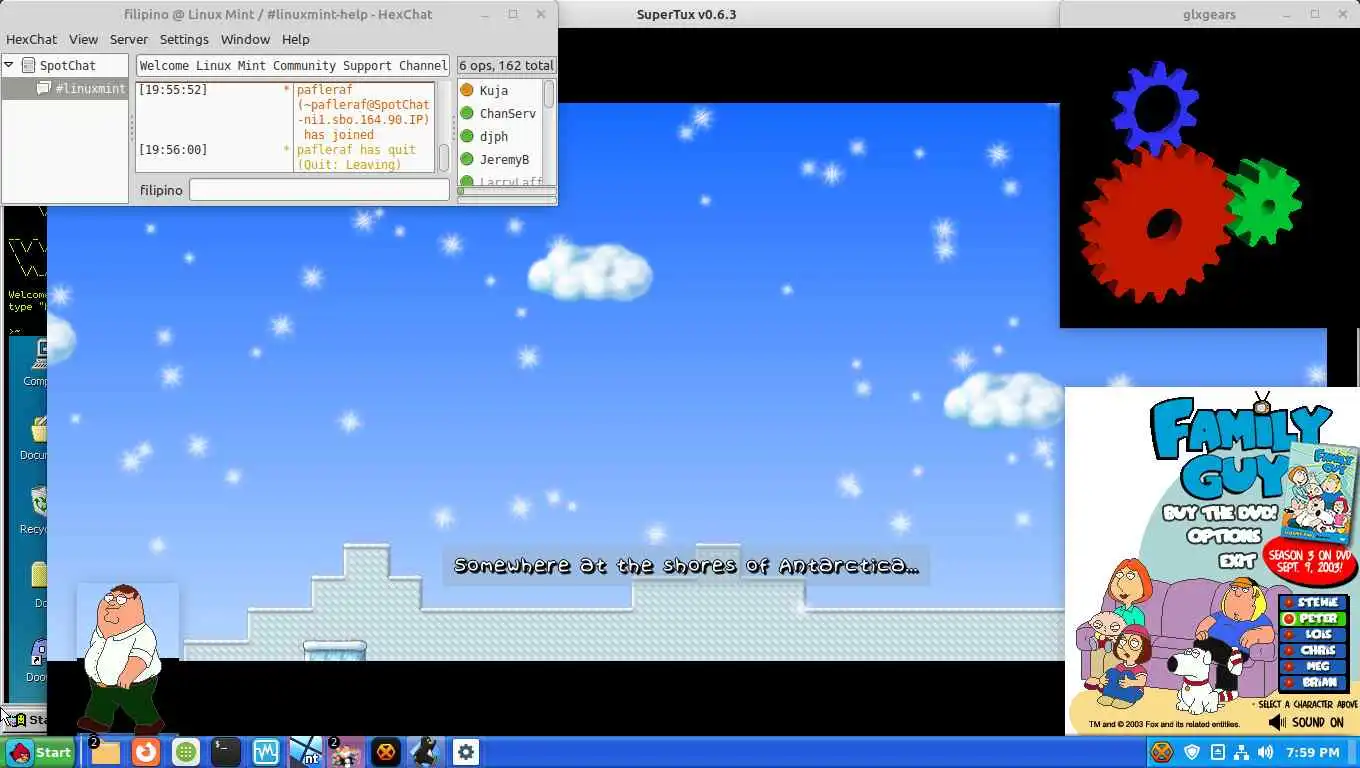Open the settings gear icon in the taskbar
Viewport: 1360px width, 768px height.
tap(466, 752)
